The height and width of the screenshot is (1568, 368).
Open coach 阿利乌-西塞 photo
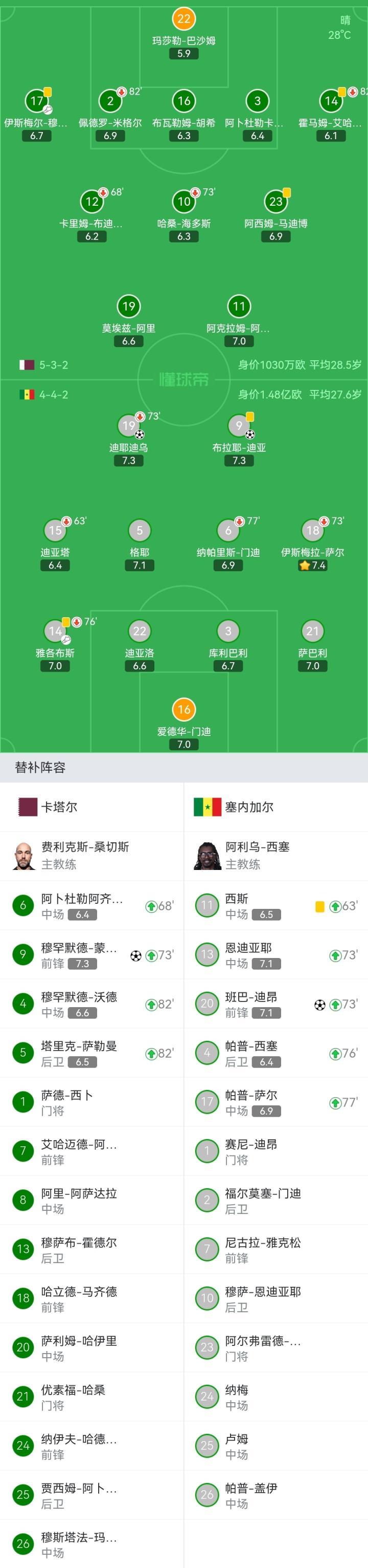coord(208,856)
